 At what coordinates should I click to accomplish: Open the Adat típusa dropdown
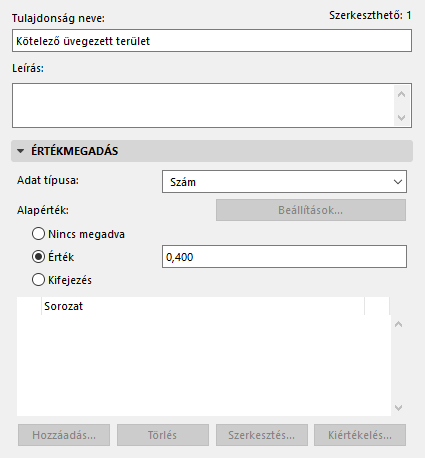284,182
